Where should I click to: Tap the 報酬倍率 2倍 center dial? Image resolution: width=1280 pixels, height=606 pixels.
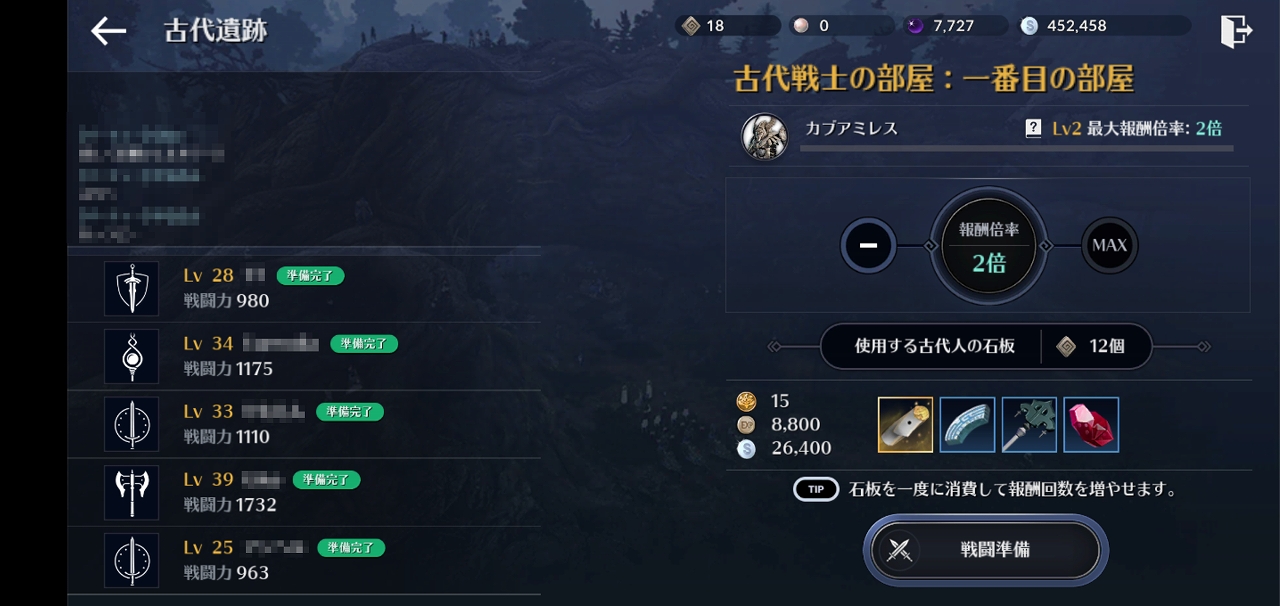(989, 246)
